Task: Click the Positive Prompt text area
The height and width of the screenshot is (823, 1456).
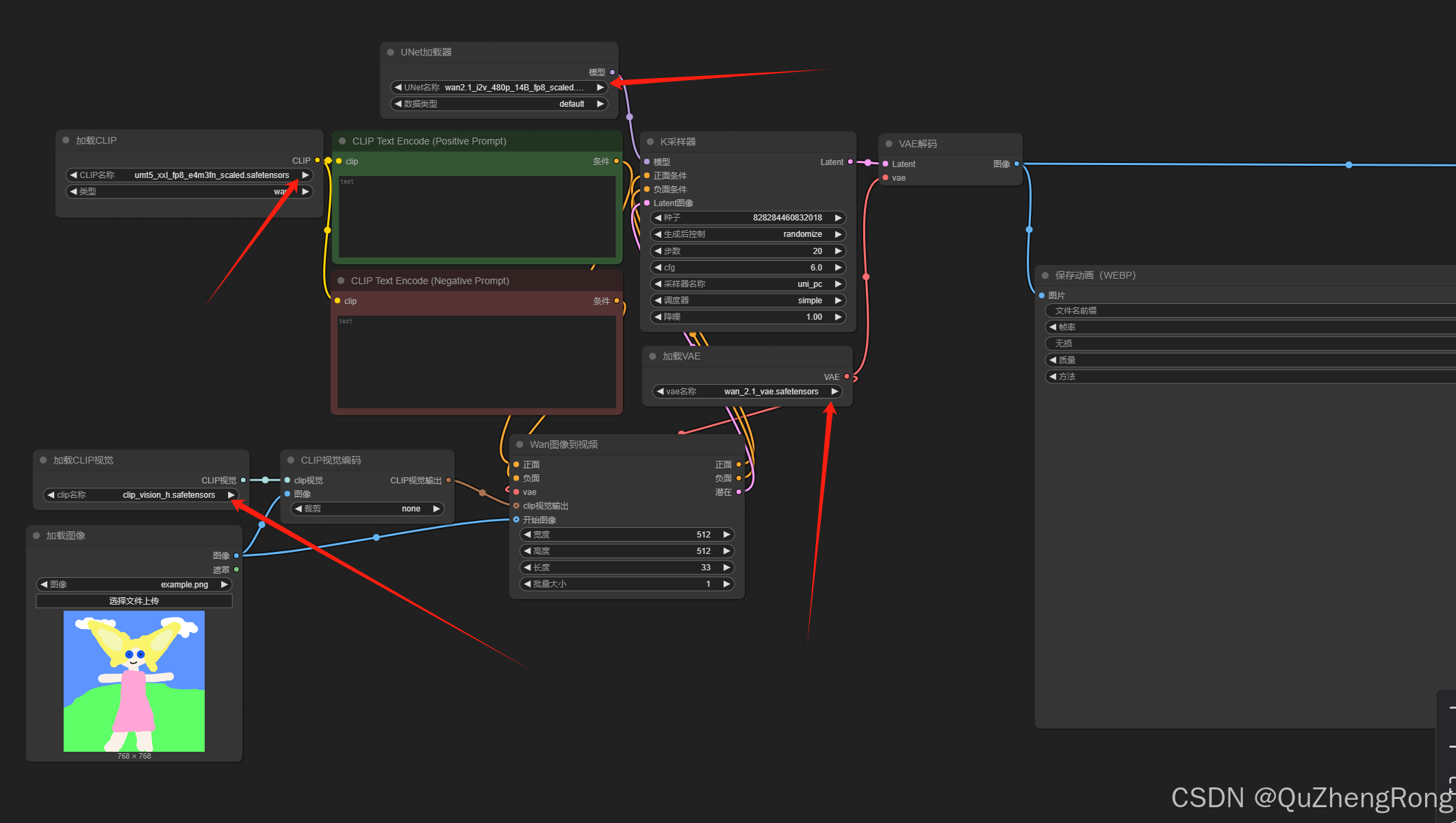Action: (x=477, y=217)
